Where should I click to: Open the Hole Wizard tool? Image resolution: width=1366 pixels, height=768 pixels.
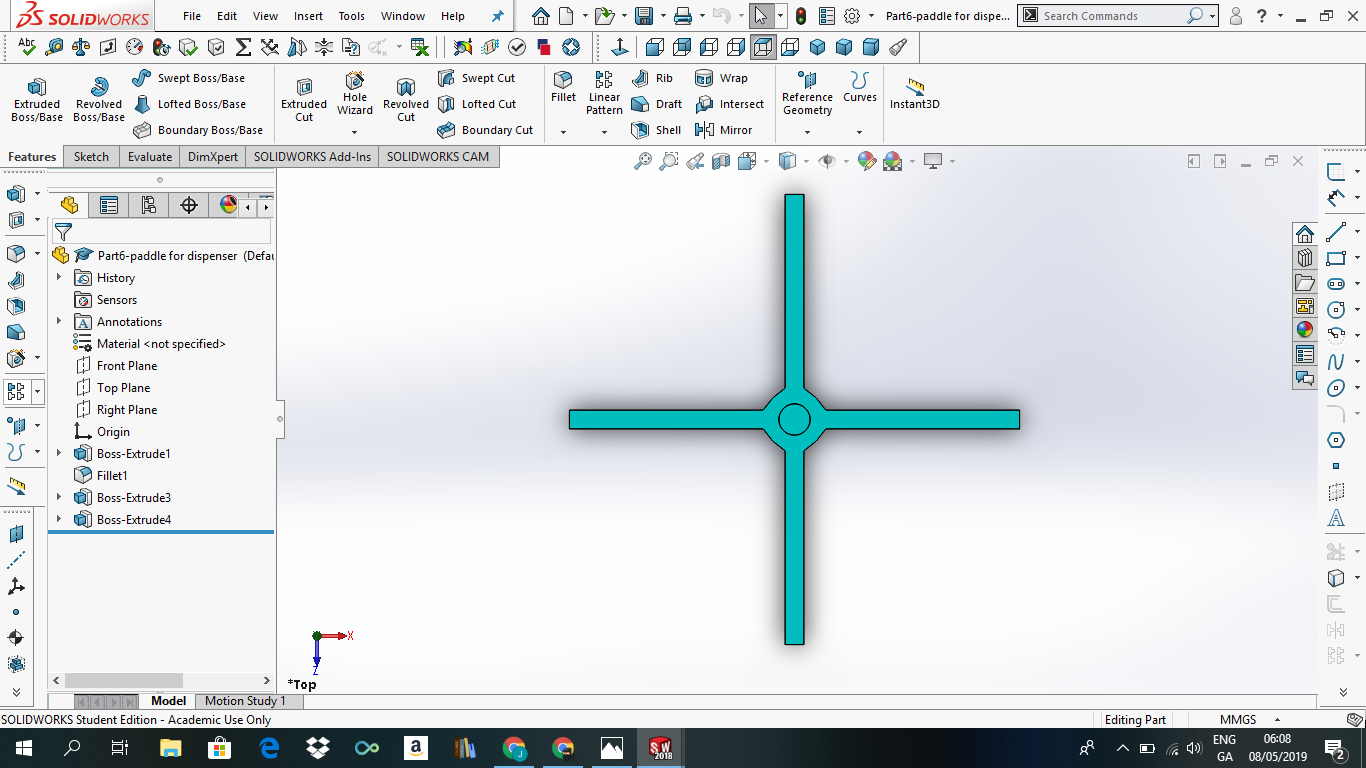[355, 93]
